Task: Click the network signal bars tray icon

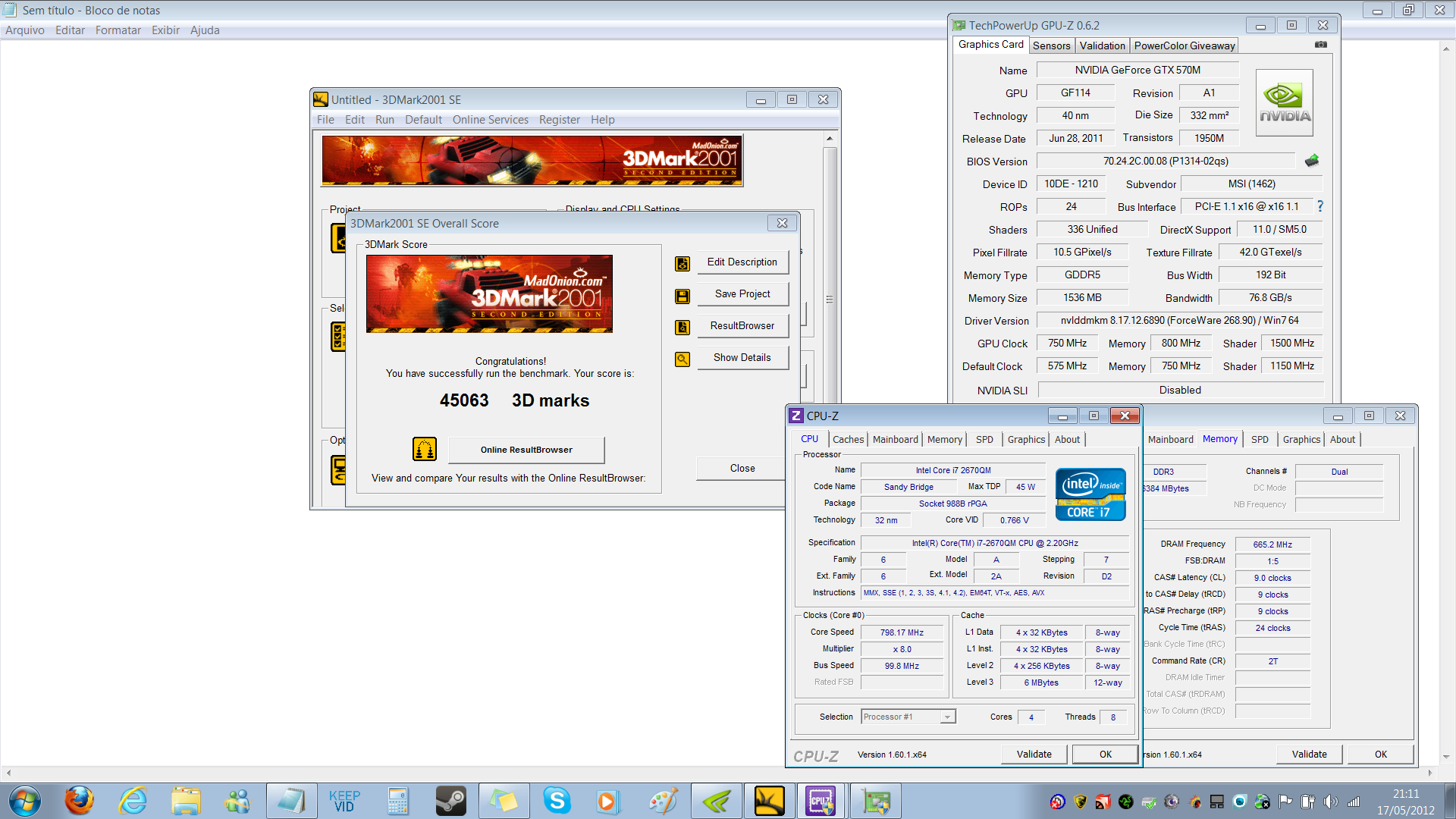Action: [x=1354, y=802]
